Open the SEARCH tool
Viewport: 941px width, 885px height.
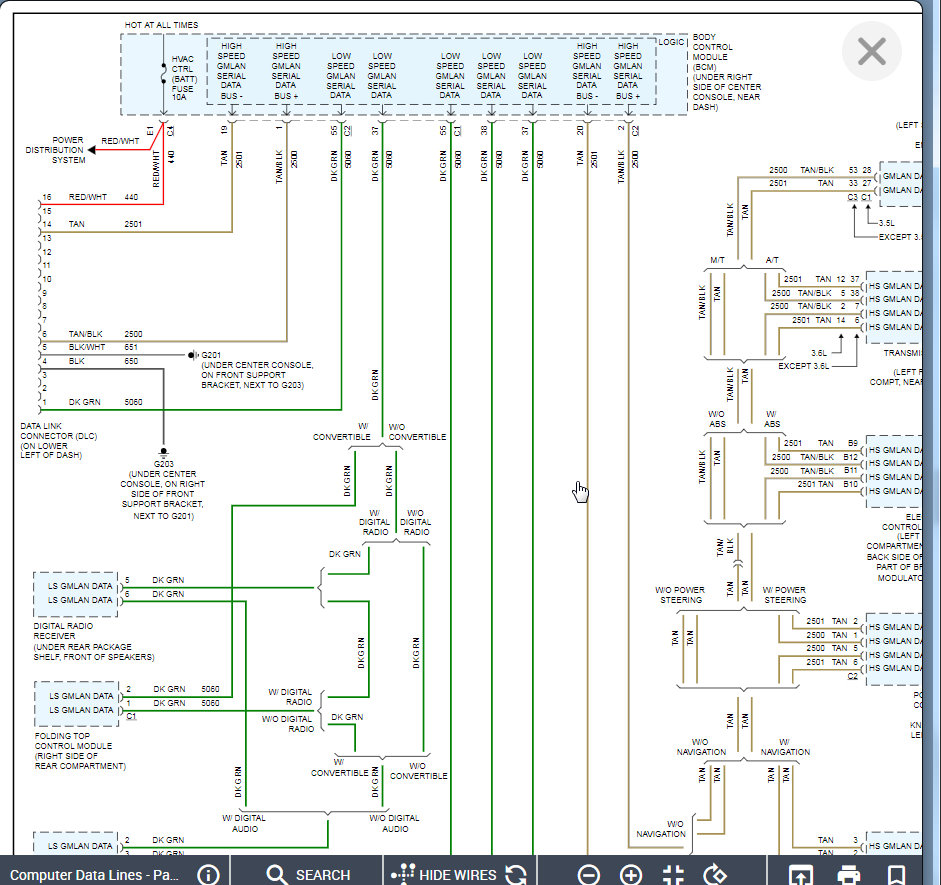click(308, 875)
